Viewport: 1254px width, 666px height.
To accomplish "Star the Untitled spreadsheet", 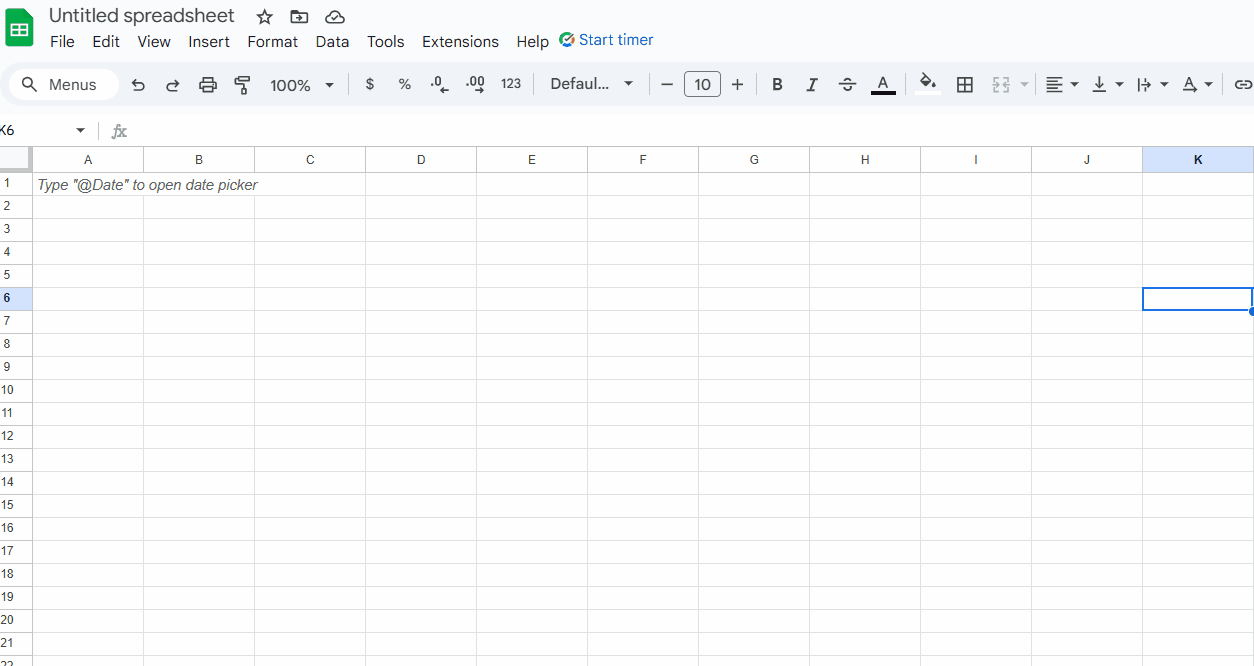I will pos(264,17).
